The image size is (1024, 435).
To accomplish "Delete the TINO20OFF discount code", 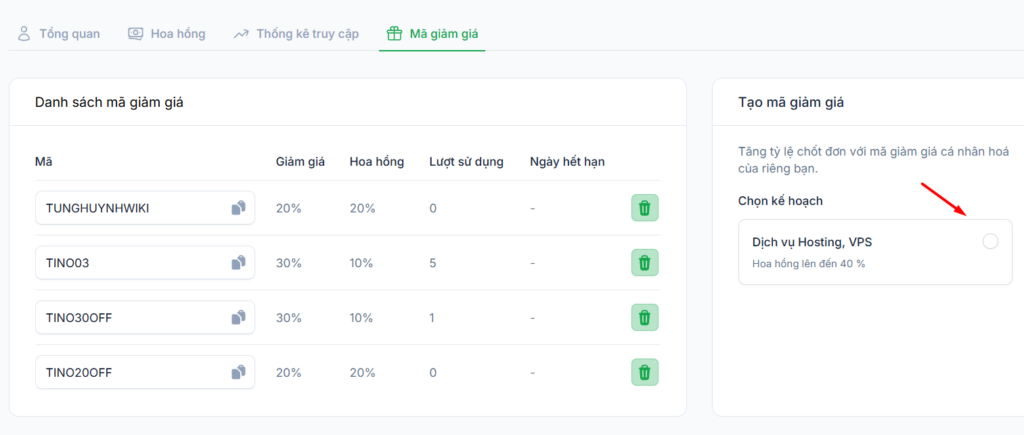I will click(x=645, y=372).
